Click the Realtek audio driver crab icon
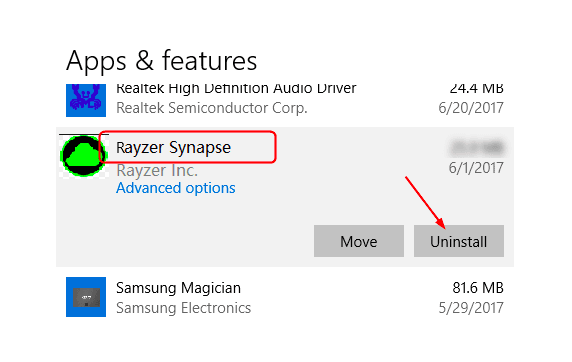Viewport: 572px width, 362px height. 86,100
